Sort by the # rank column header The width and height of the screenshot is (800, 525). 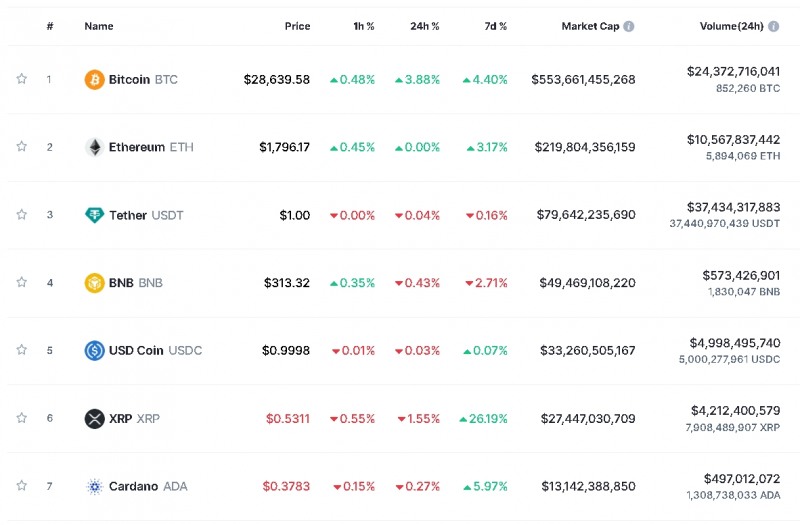(50, 26)
